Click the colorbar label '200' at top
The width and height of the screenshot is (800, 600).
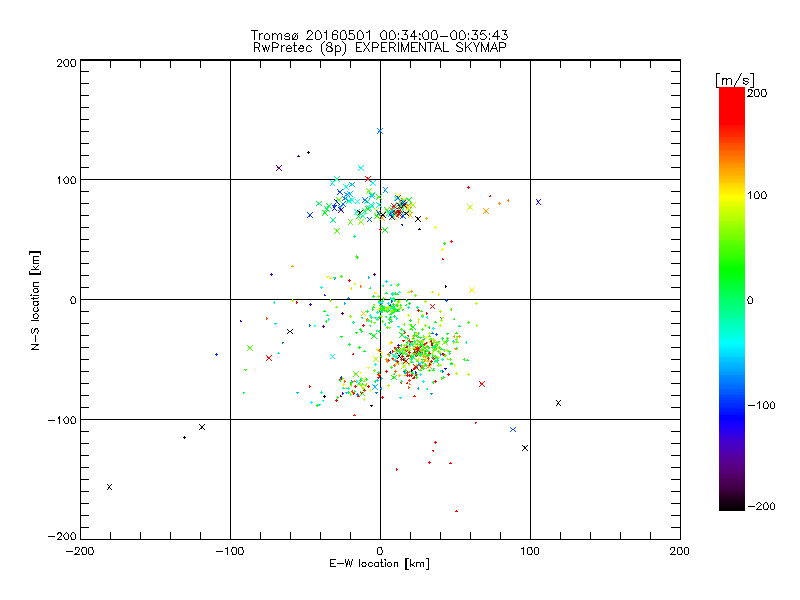[x=757, y=93]
